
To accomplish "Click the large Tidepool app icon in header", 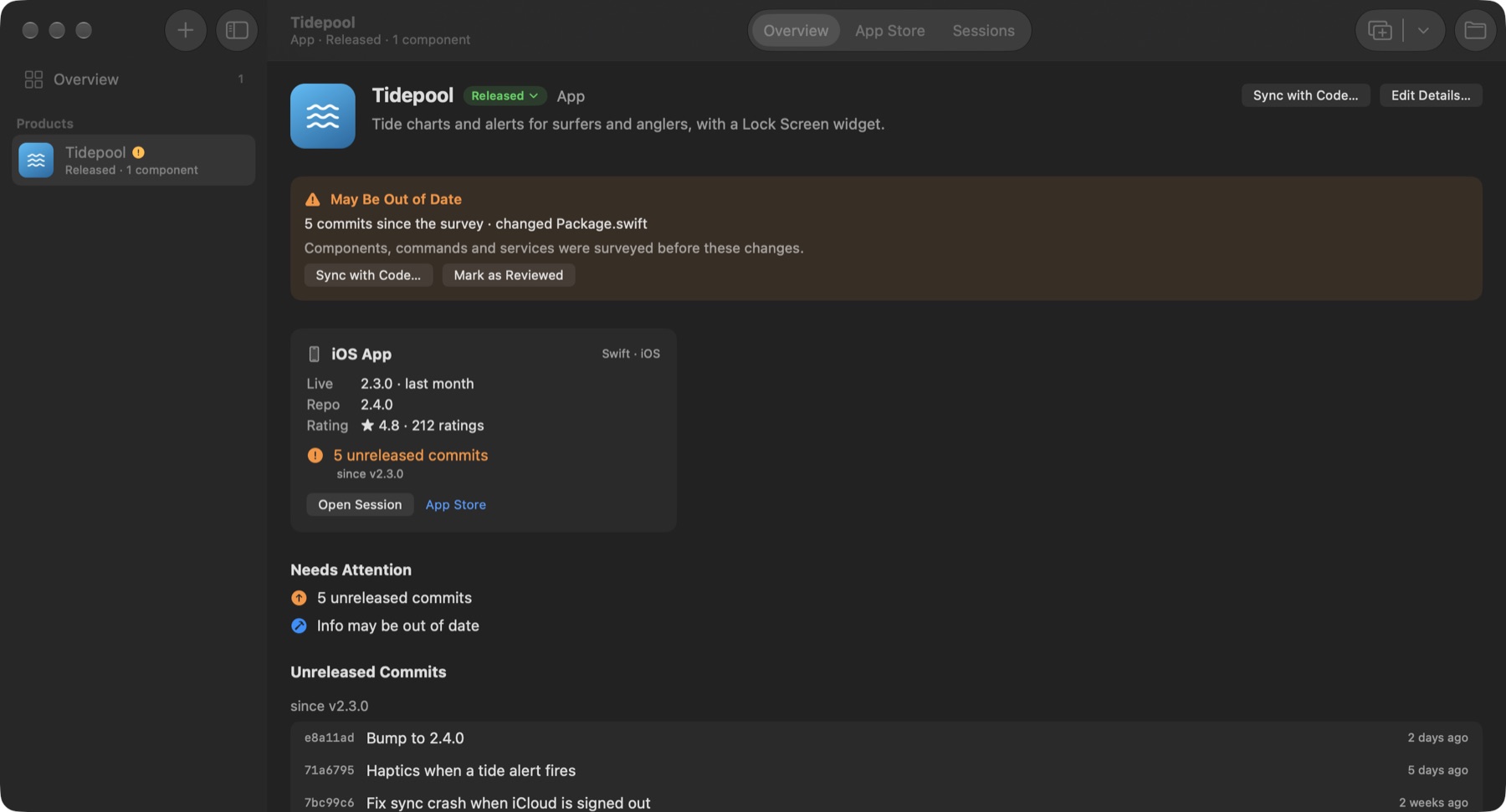I will tap(323, 116).
